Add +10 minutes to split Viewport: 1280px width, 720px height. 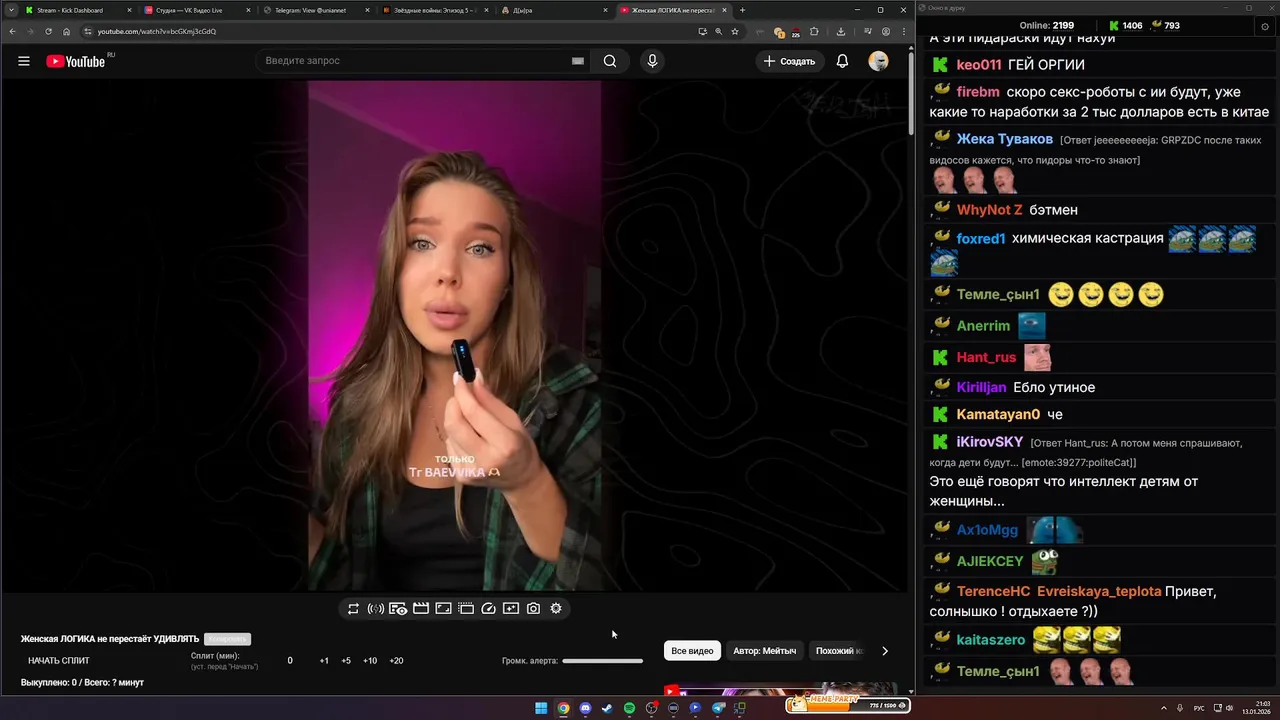pos(370,661)
